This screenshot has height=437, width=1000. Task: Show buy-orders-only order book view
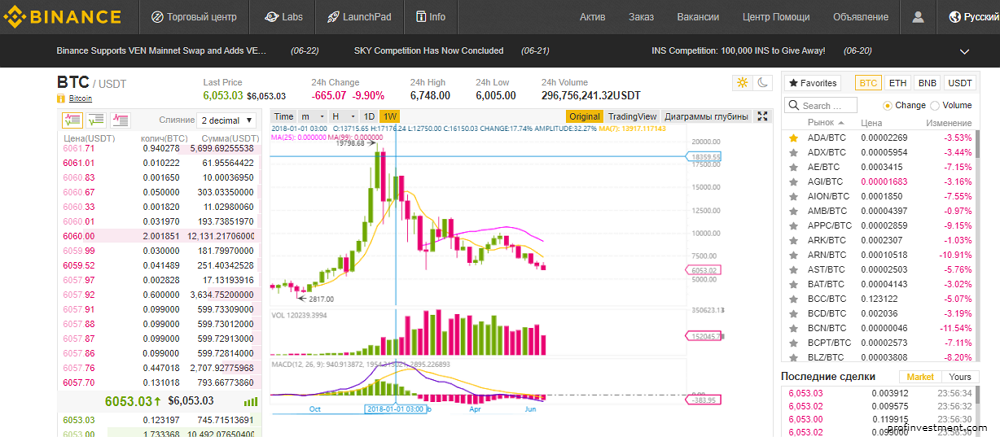pos(96,119)
